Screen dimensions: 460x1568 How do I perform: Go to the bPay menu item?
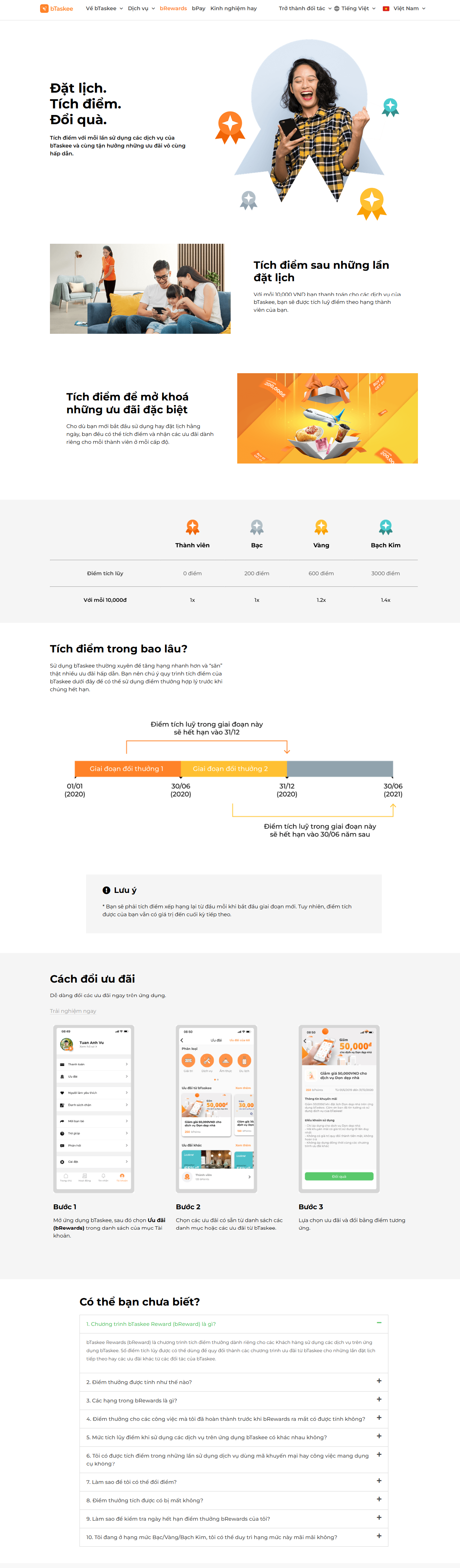click(198, 9)
